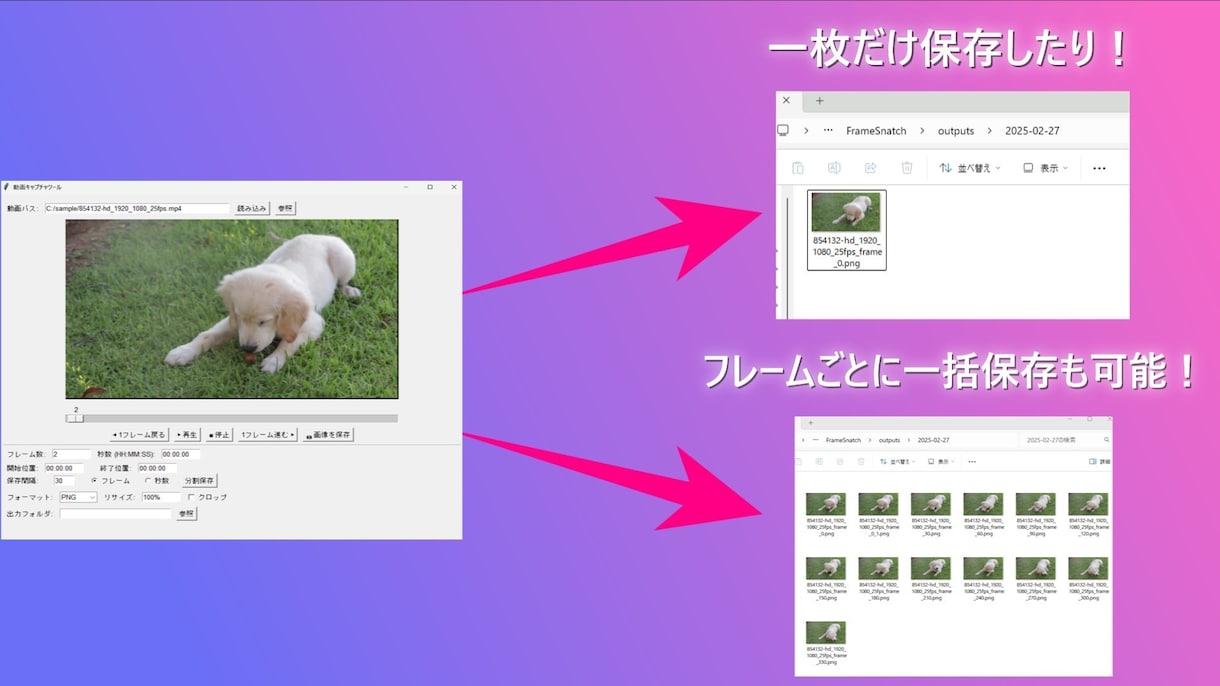1220x686 pixels.
Task: Click the 読み込み load button
Action: (252, 208)
